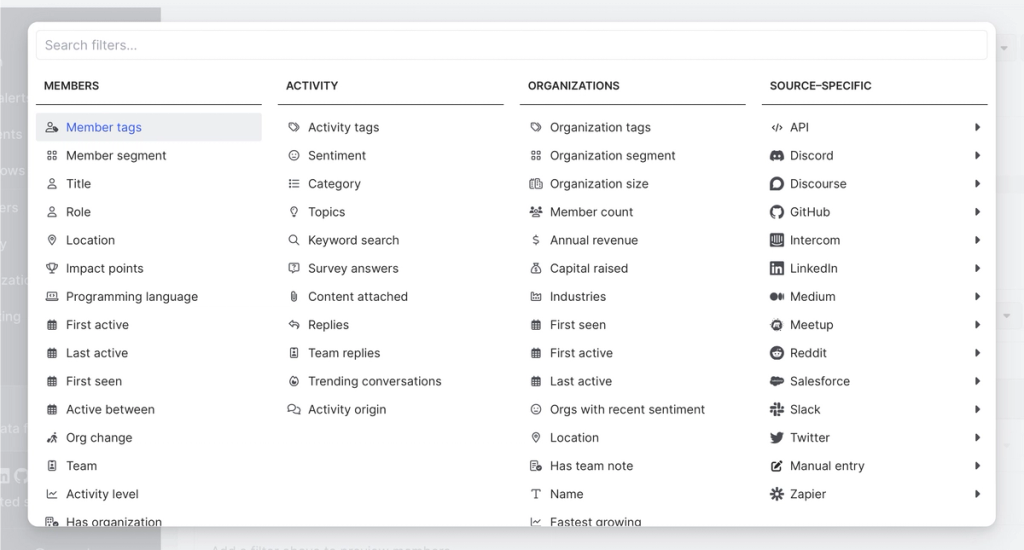Expand the Zapier submenu arrow

pyautogui.click(x=977, y=494)
